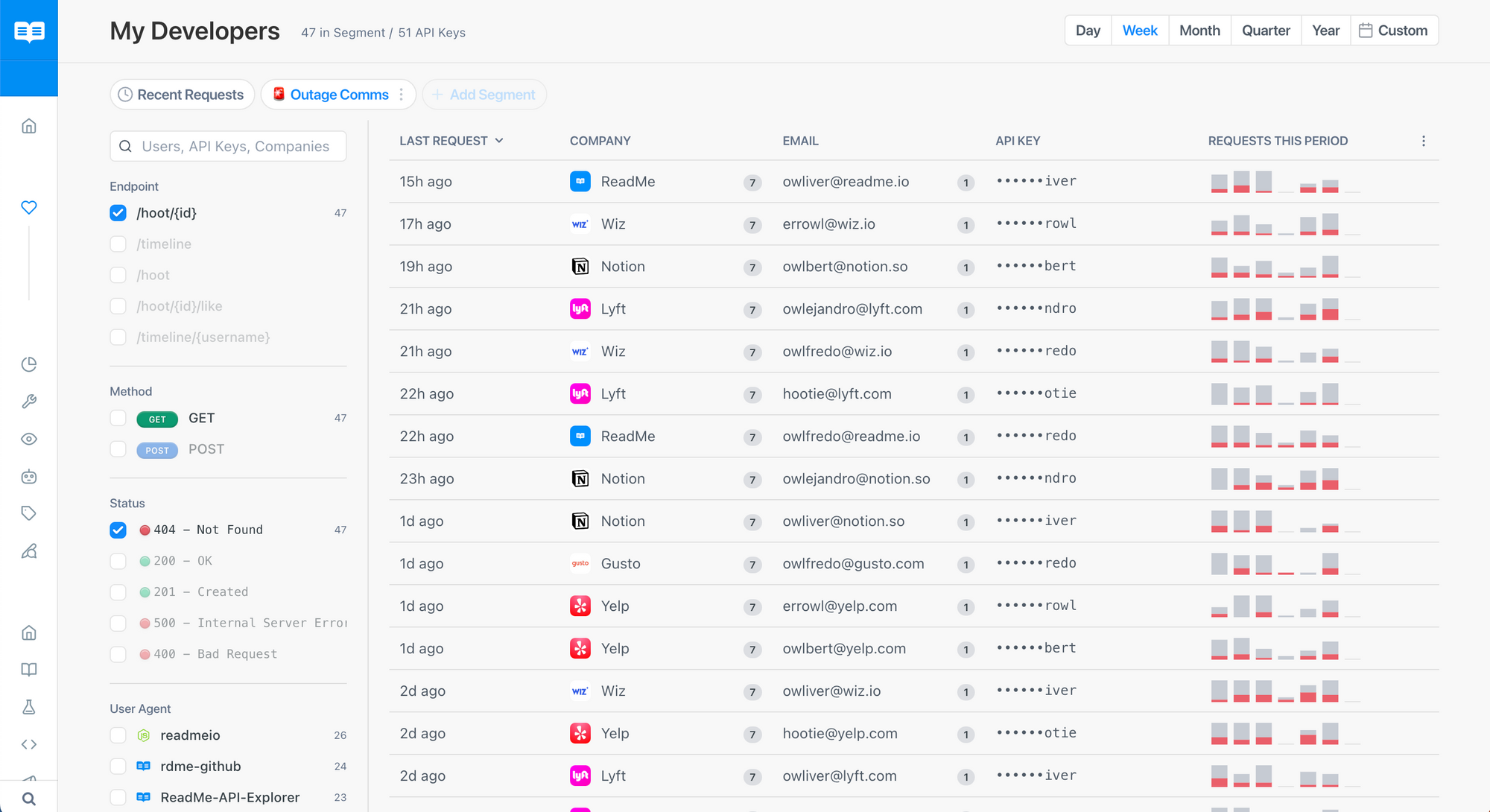Click the calendar icon next to Custom

coord(1366,31)
